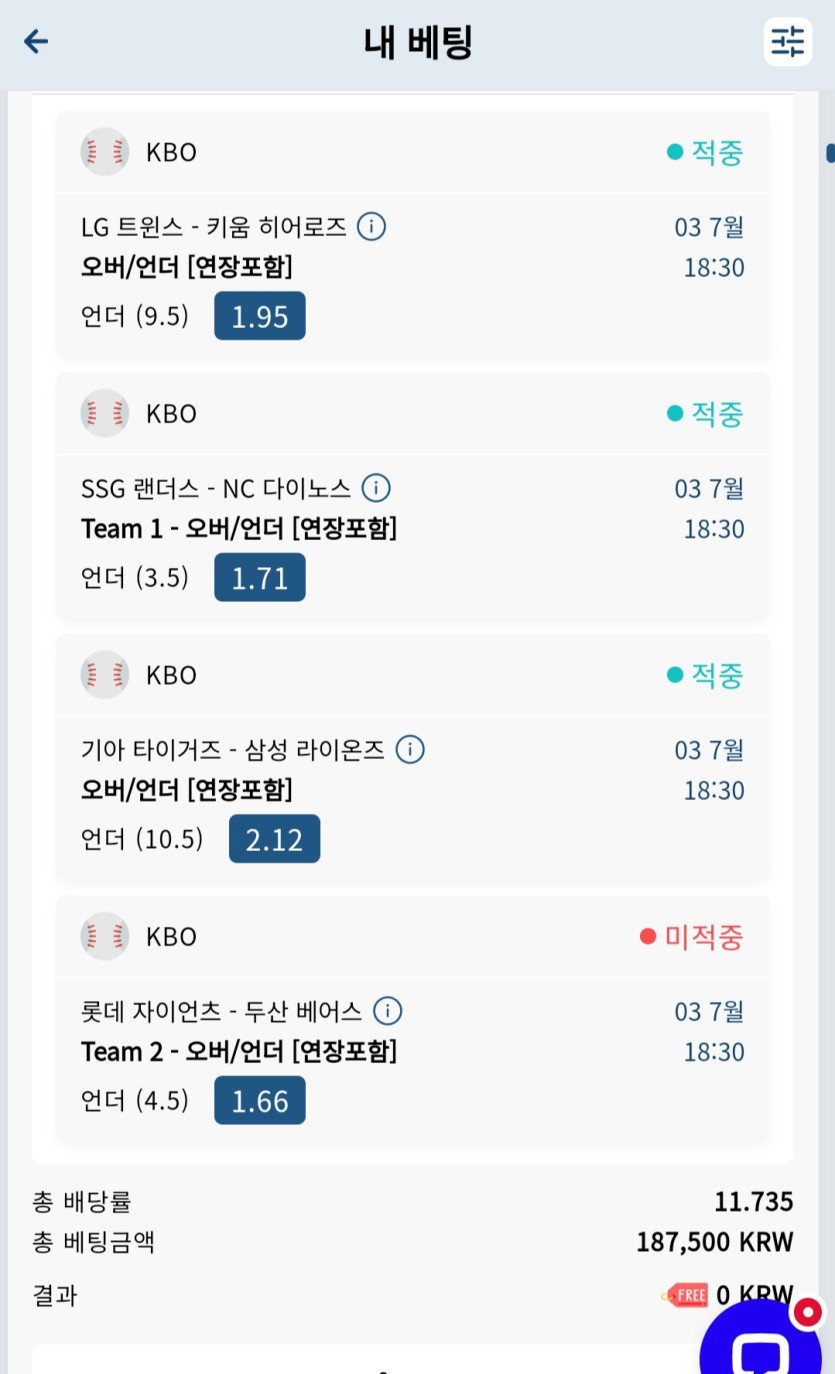Tap the FREE bet tag icon
Viewport: 835px width, 1374px height.
tap(686, 1296)
